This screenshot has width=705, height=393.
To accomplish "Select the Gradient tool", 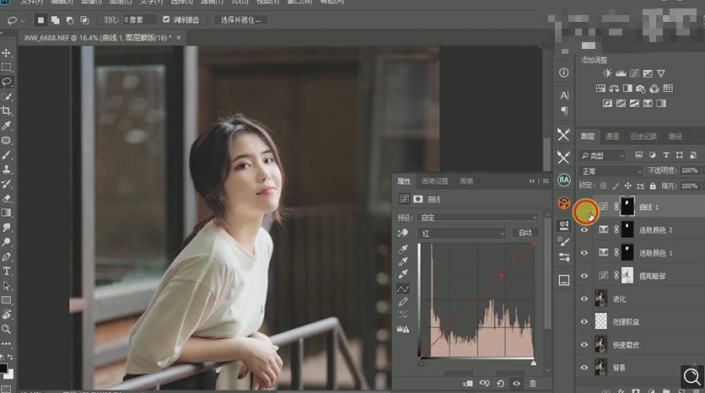I will tap(6, 213).
